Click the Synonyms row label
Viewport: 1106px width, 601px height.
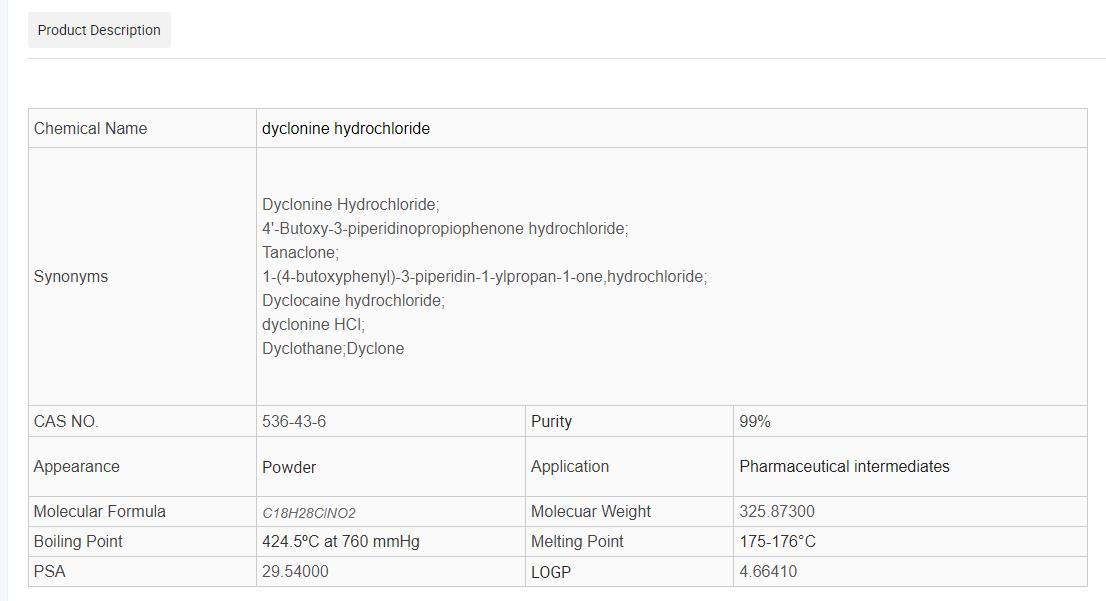tap(71, 276)
